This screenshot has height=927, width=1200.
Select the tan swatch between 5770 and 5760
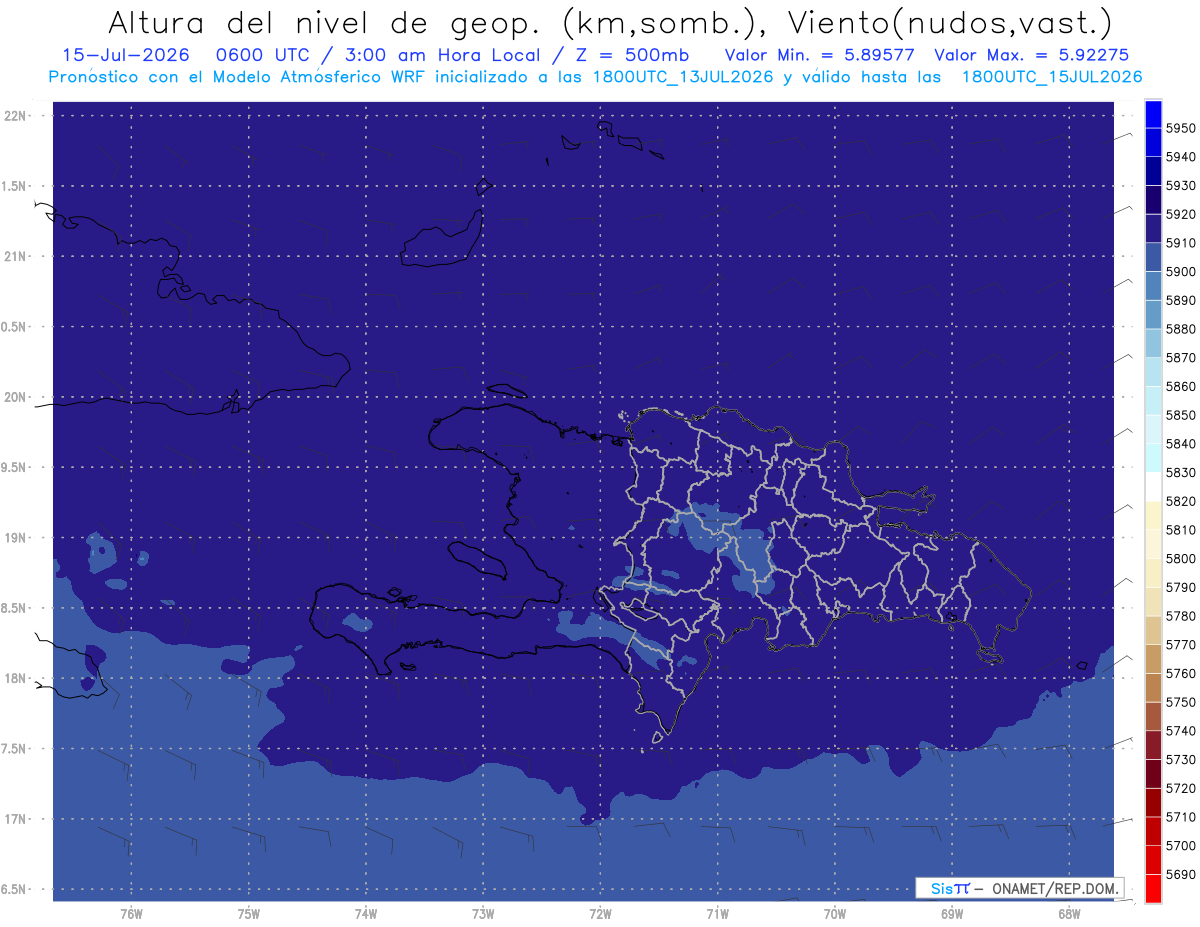(x=1152, y=659)
